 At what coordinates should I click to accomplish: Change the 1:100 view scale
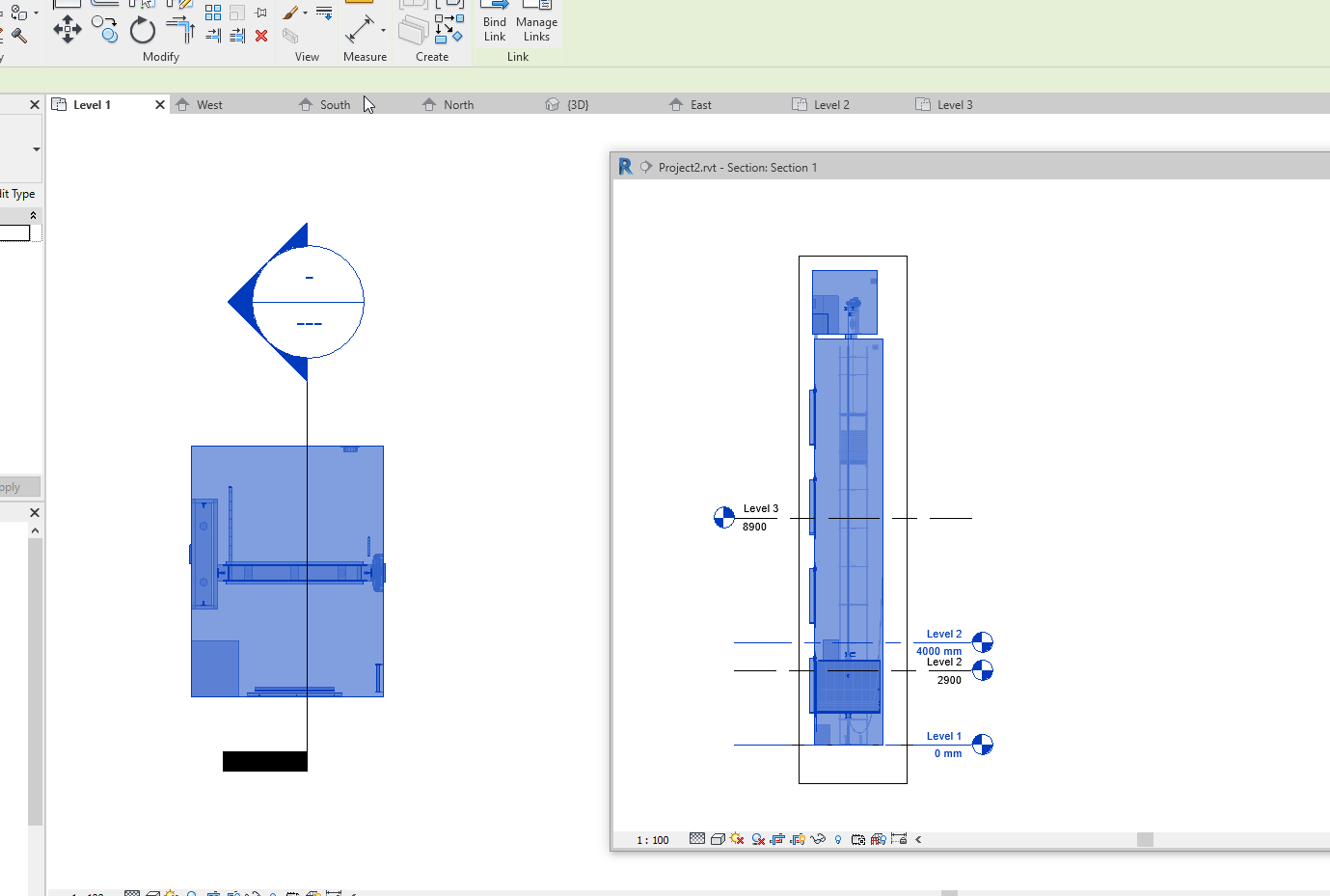click(653, 839)
